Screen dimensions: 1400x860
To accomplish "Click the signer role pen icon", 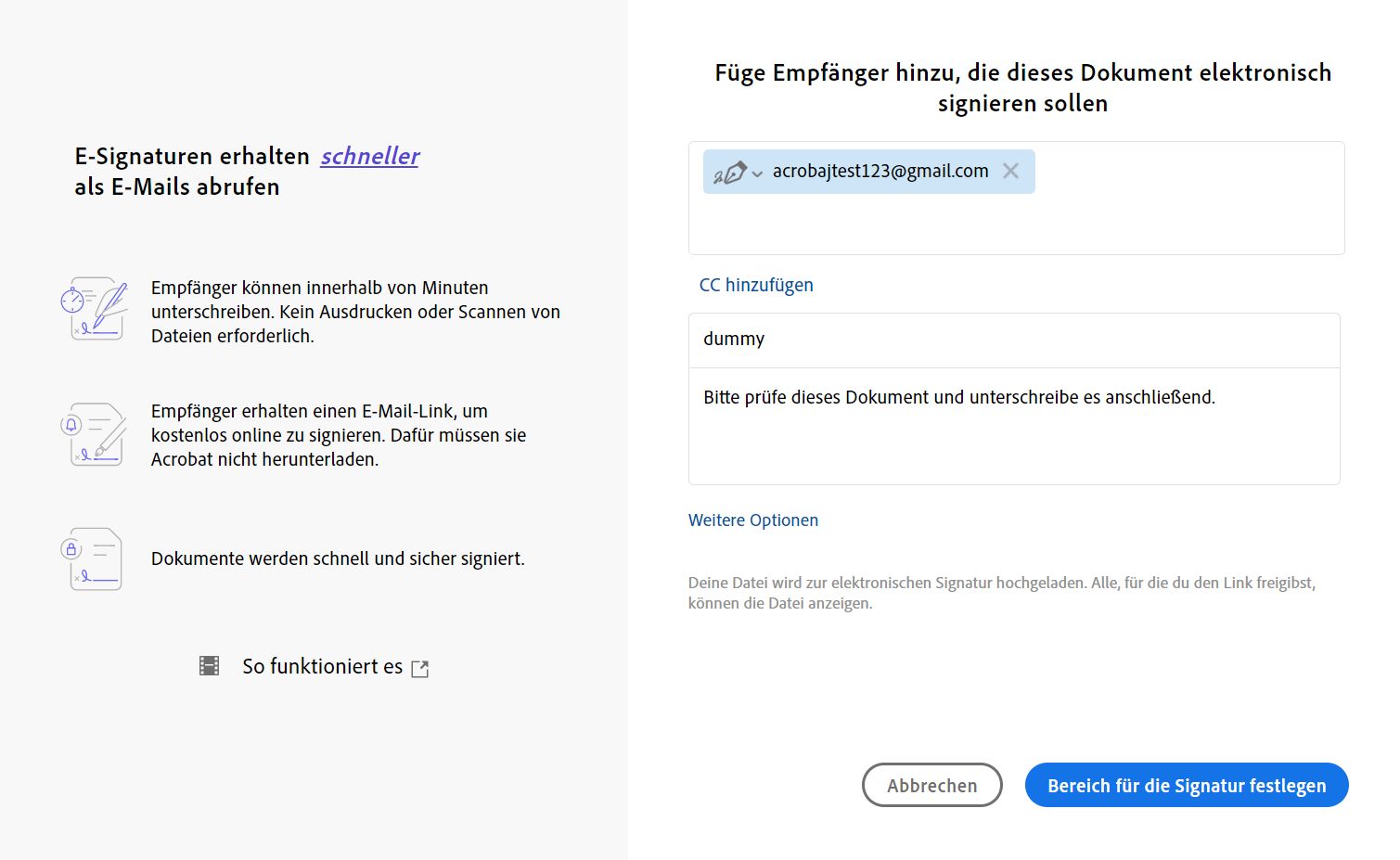I will coord(731,173).
